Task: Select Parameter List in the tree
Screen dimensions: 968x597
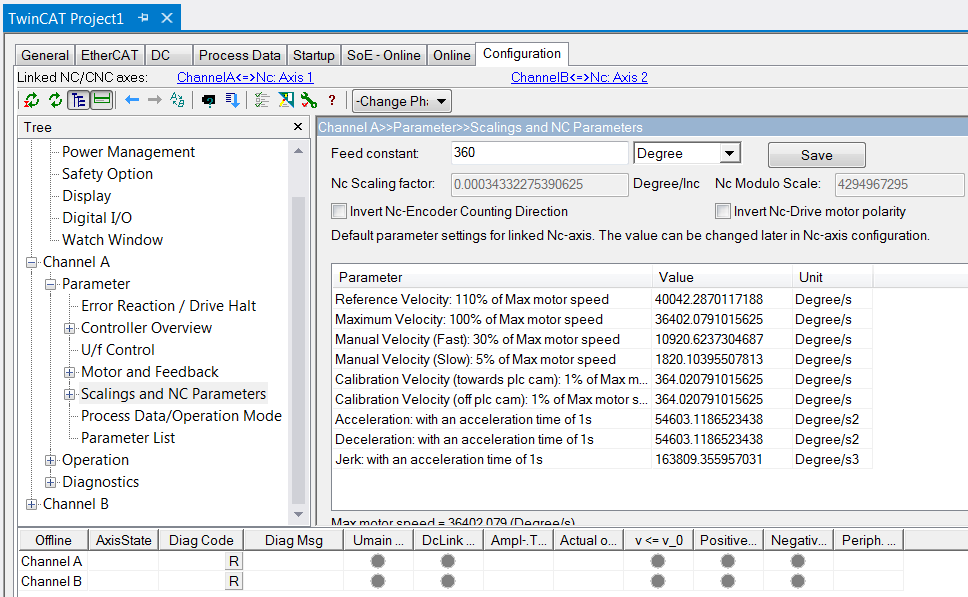Action: pos(128,438)
